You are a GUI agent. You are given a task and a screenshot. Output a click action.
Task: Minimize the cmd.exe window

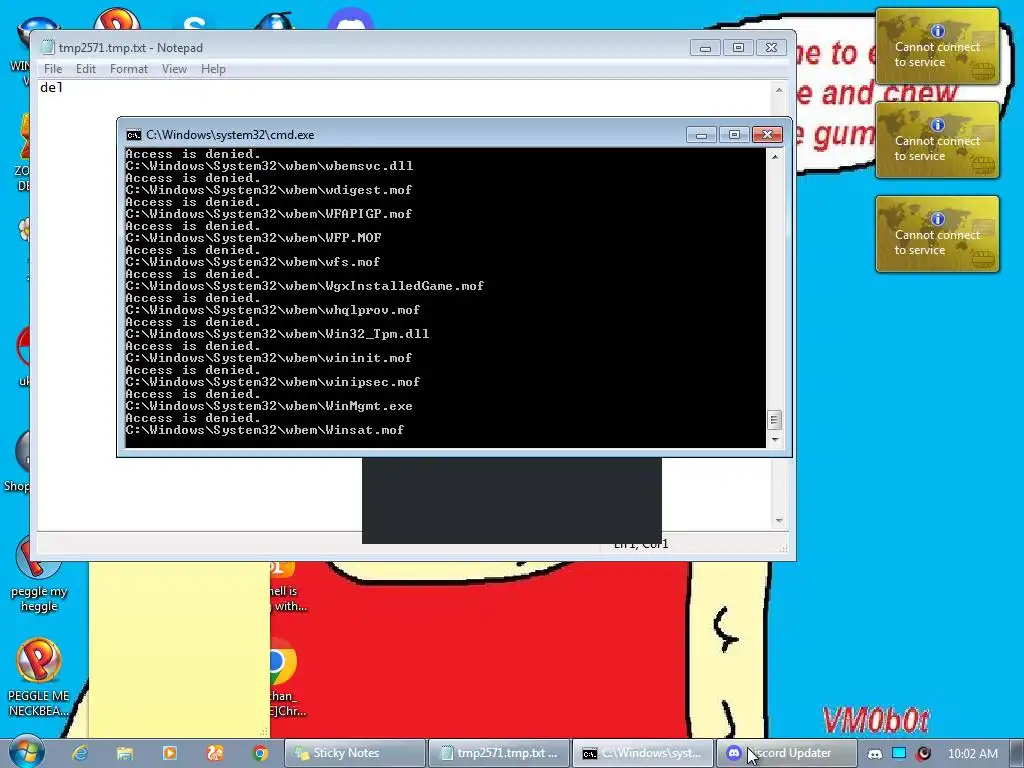pos(701,135)
